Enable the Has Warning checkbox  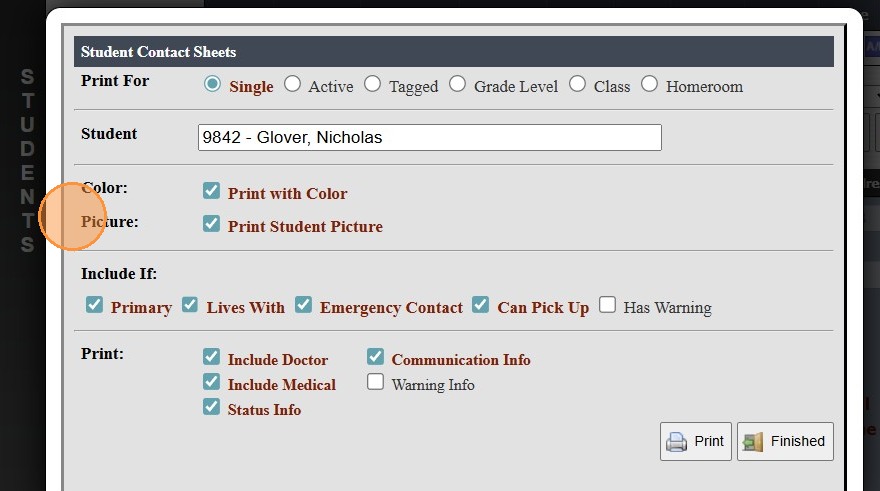(607, 304)
